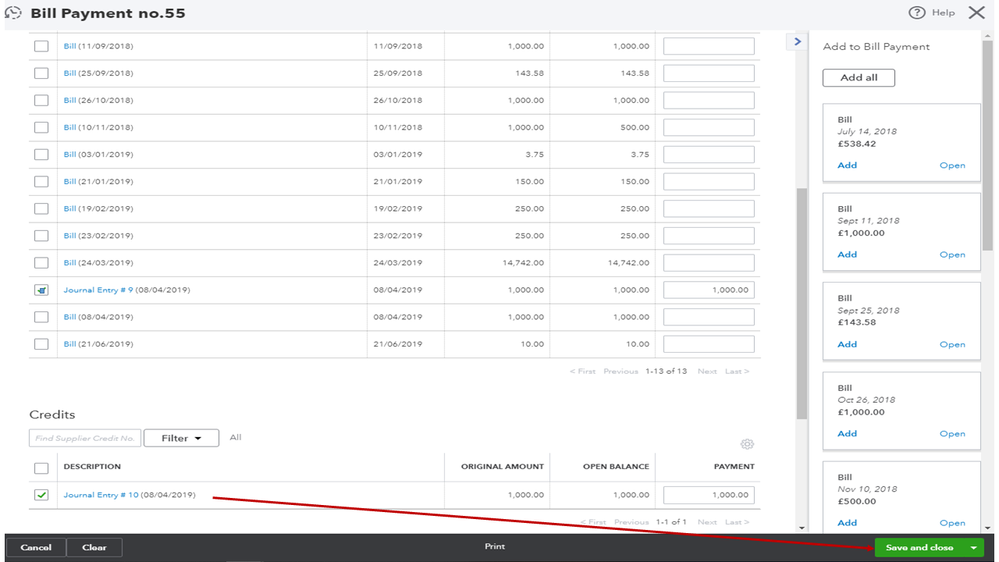Open the Sept 25, 2018 bill card

click(952, 344)
